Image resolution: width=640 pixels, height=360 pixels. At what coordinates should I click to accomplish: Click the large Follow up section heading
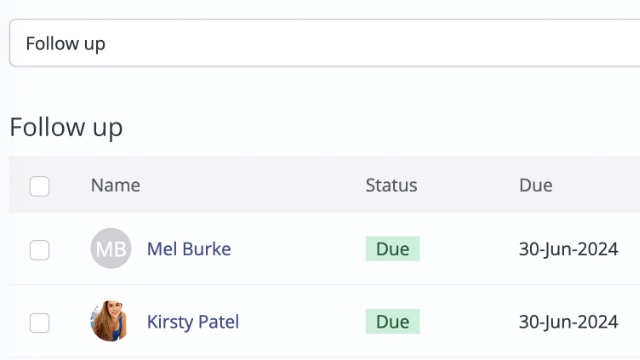tap(66, 127)
